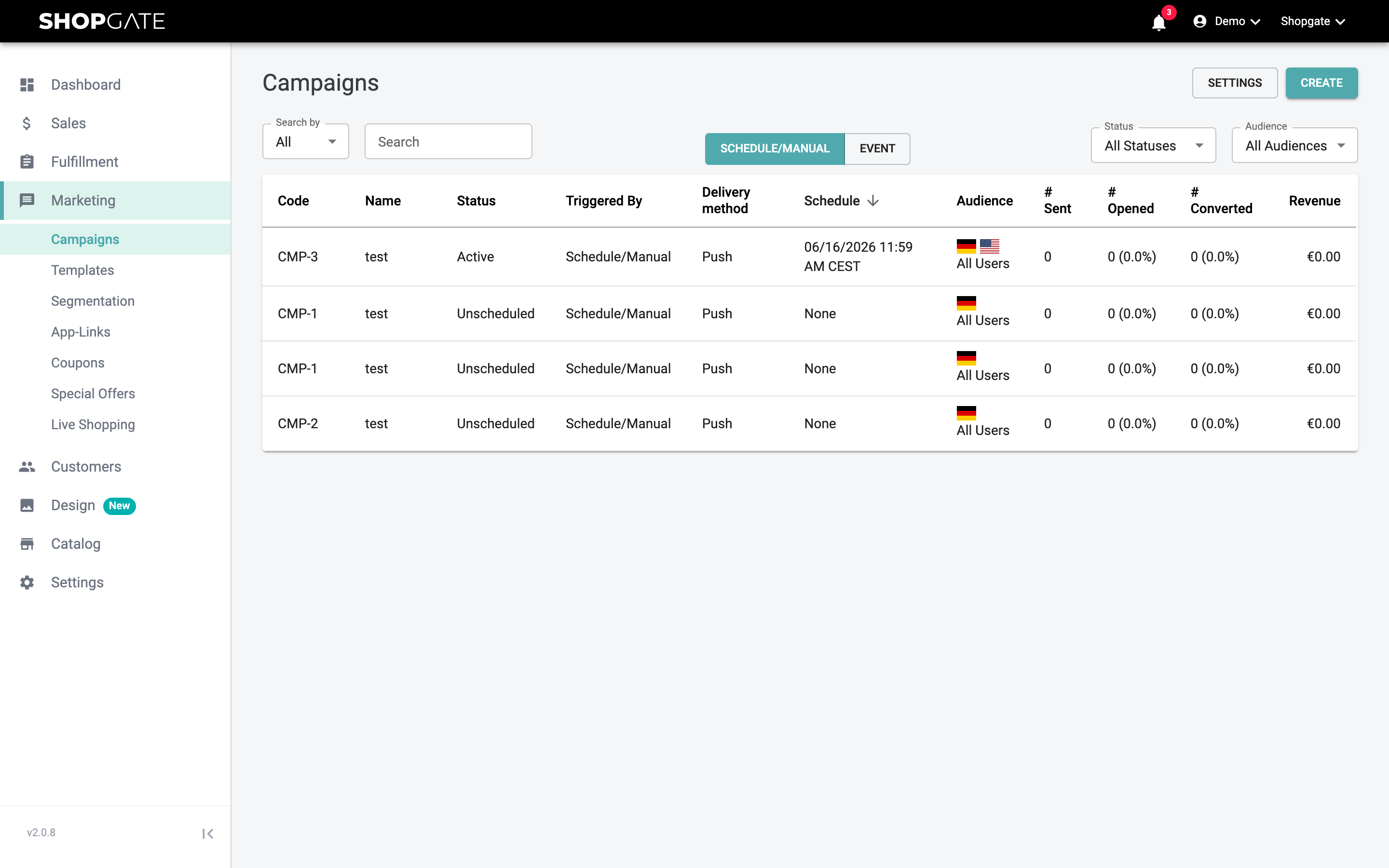
Task: Click the Dashboard grid icon
Action: coord(27,85)
